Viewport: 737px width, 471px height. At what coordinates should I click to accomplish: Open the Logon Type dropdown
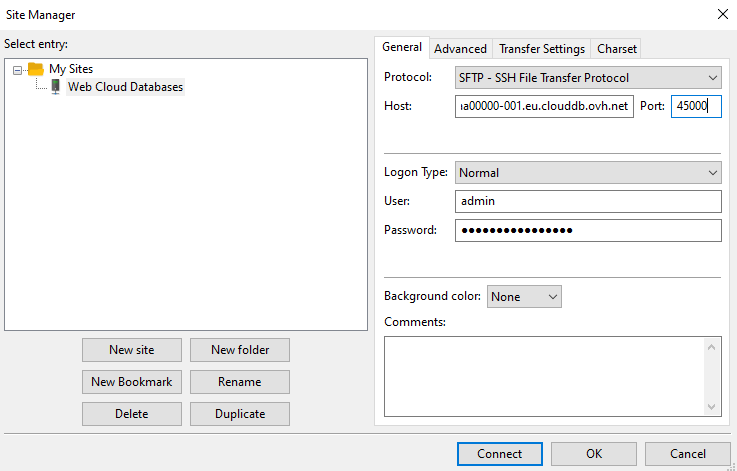coord(587,173)
